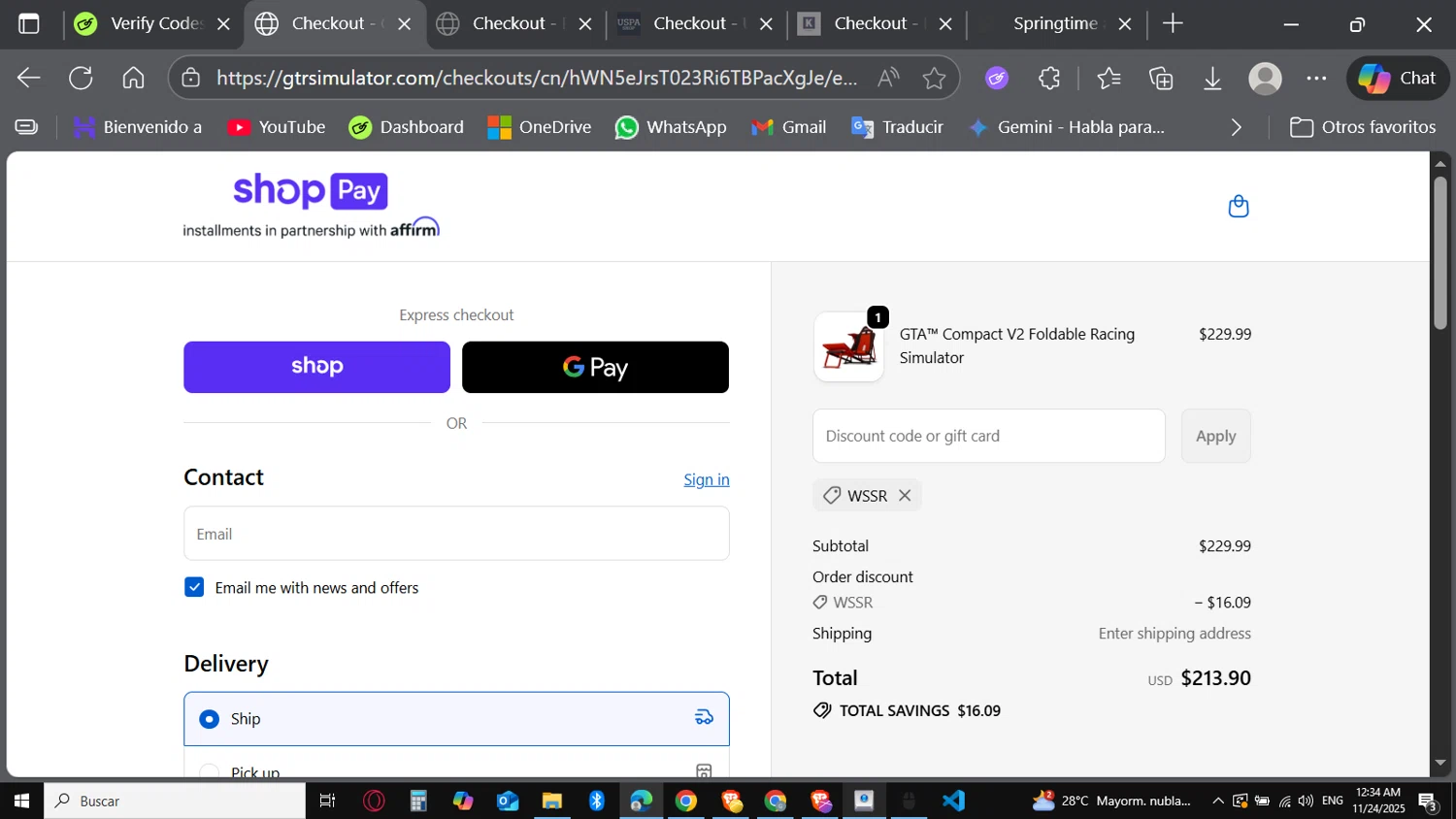Screen dimensions: 1456x819
Task: Open a new browser tab
Action: tap(1173, 23)
